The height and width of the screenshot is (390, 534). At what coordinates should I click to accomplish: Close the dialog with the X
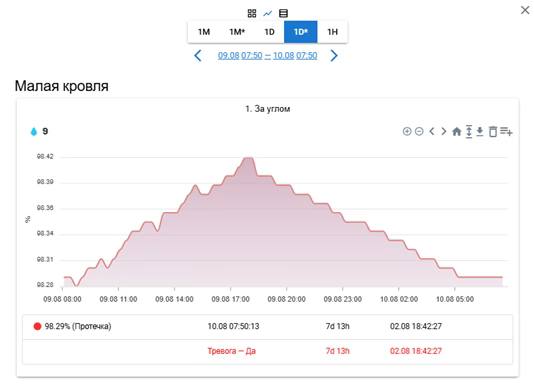click(525, 10)
